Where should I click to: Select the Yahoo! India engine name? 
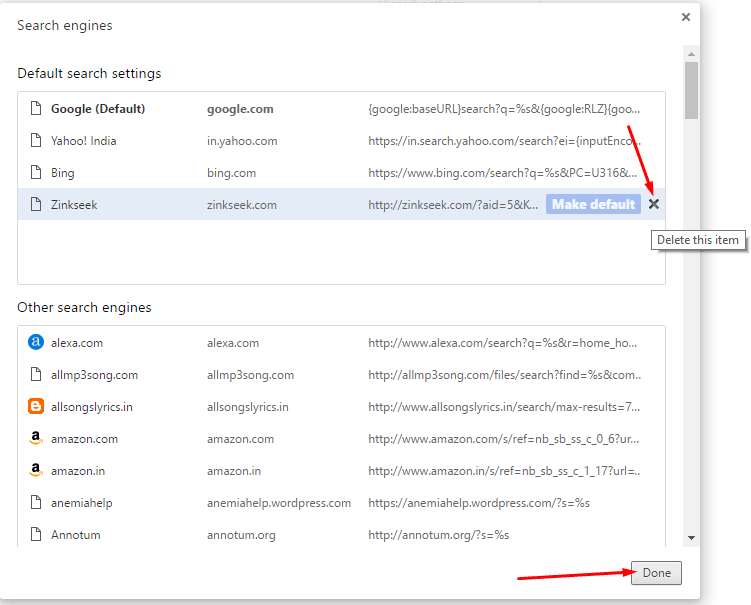pyautogui.click(x=83, y=141)
